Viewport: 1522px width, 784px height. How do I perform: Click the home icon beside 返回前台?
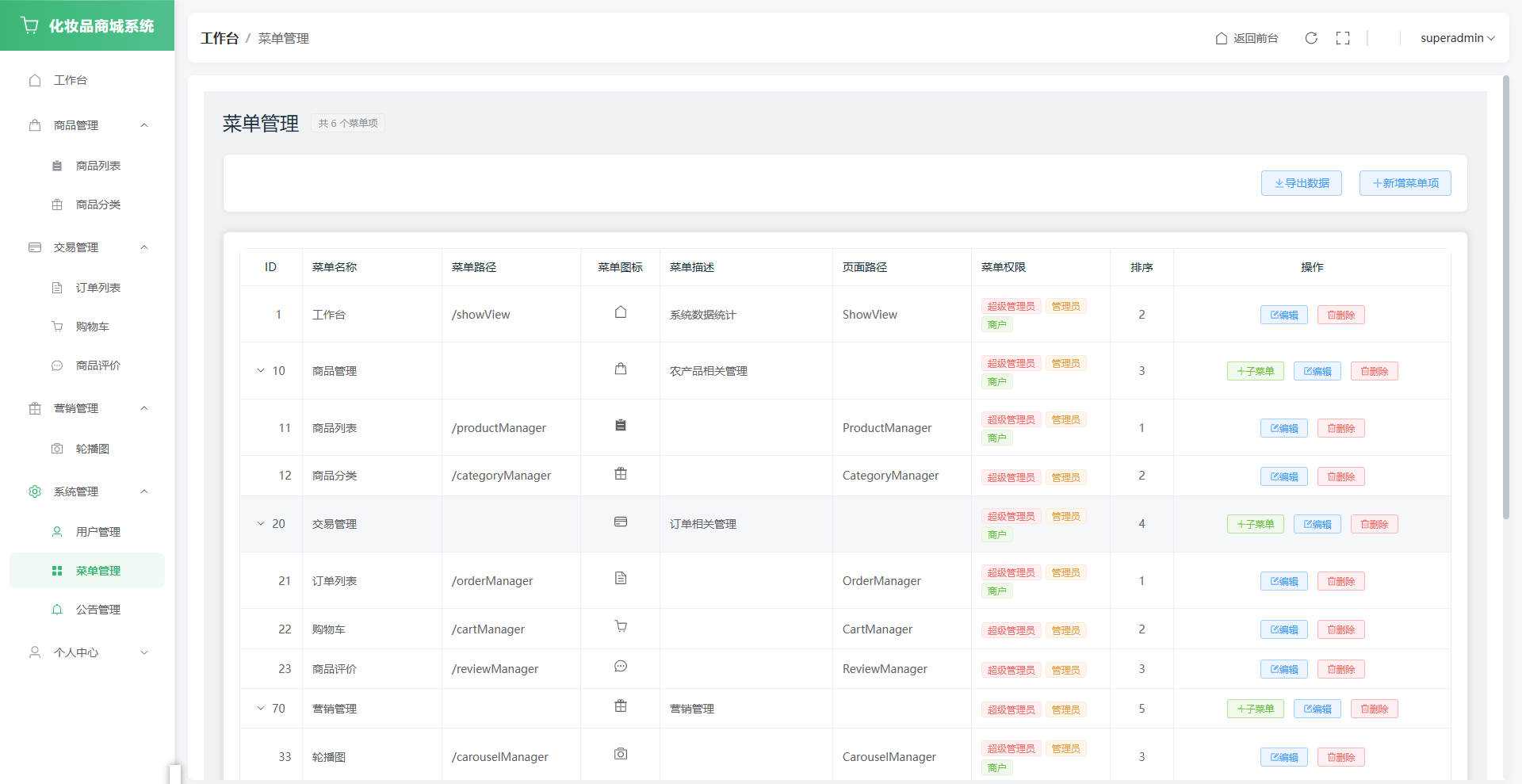pyautogui.click(x=1222, y=38)
